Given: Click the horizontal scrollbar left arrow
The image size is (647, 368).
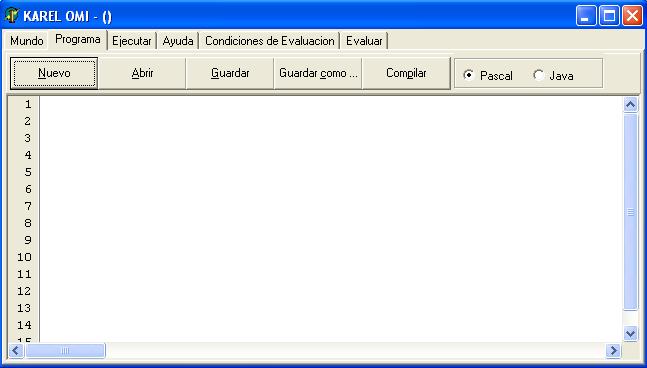Looking at the screenshot, I should (16, 351).
